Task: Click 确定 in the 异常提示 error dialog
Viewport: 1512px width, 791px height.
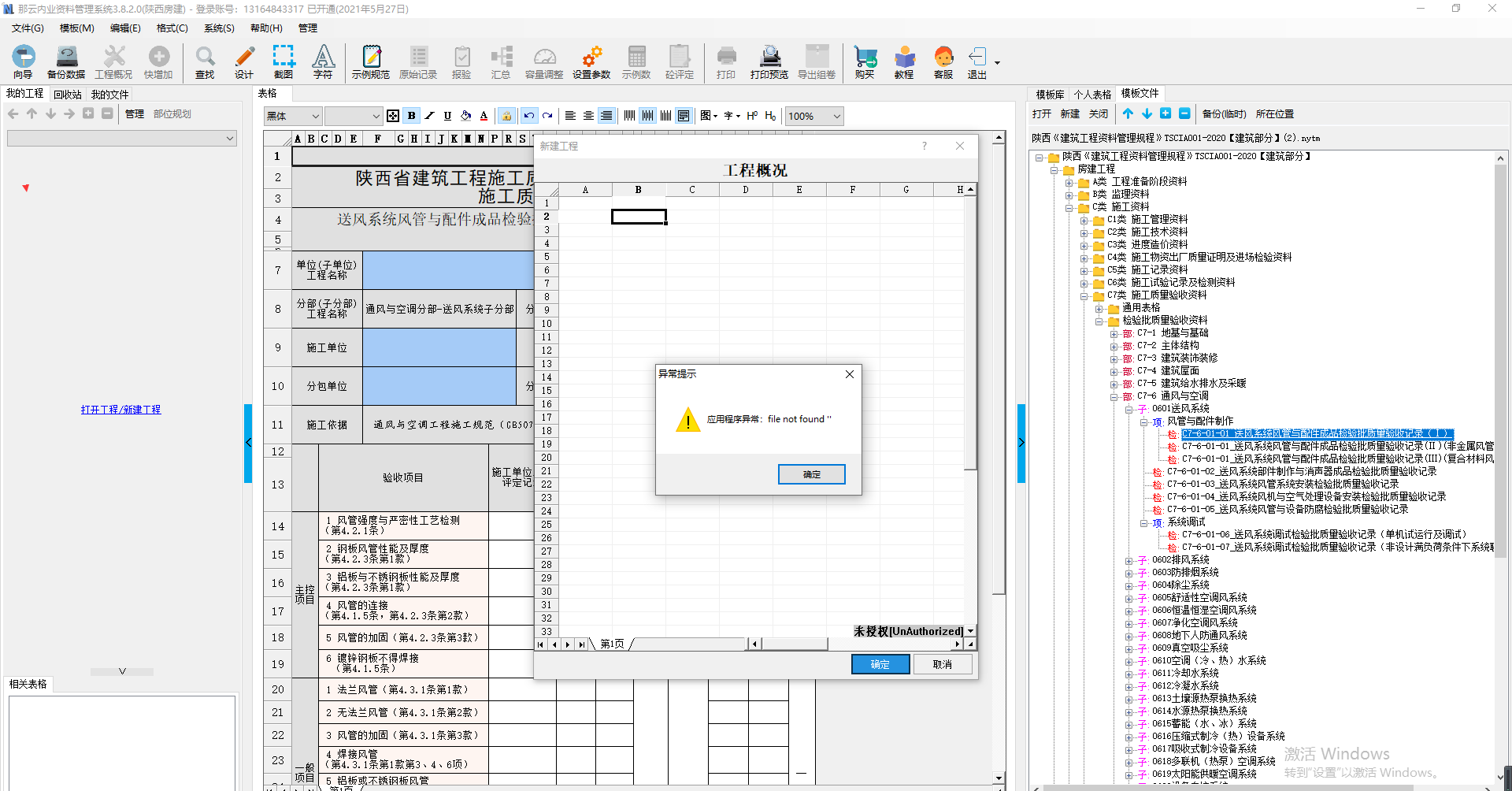Action: tap(811, 474)
